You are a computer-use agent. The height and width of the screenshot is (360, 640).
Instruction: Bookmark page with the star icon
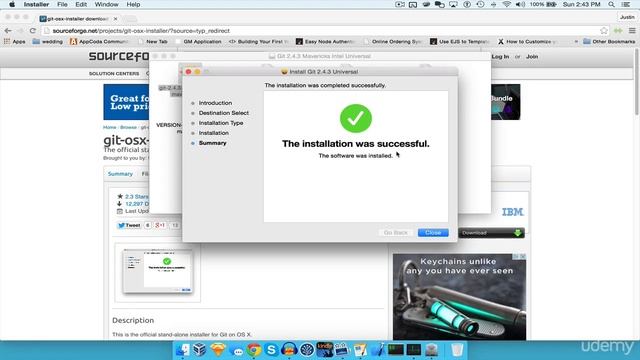[604, 31]
